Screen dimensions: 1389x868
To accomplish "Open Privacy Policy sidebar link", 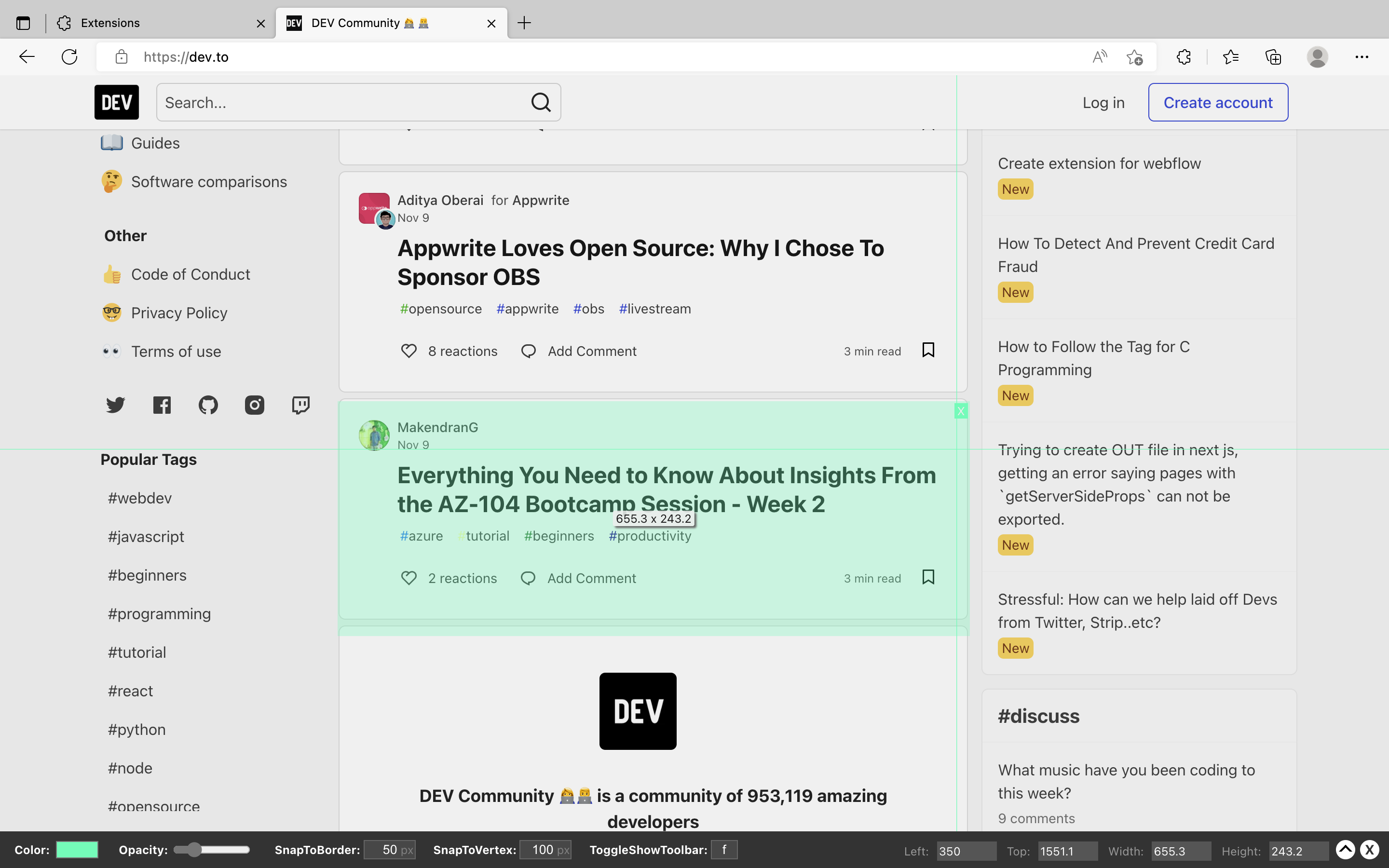I will tap(179, 313).
